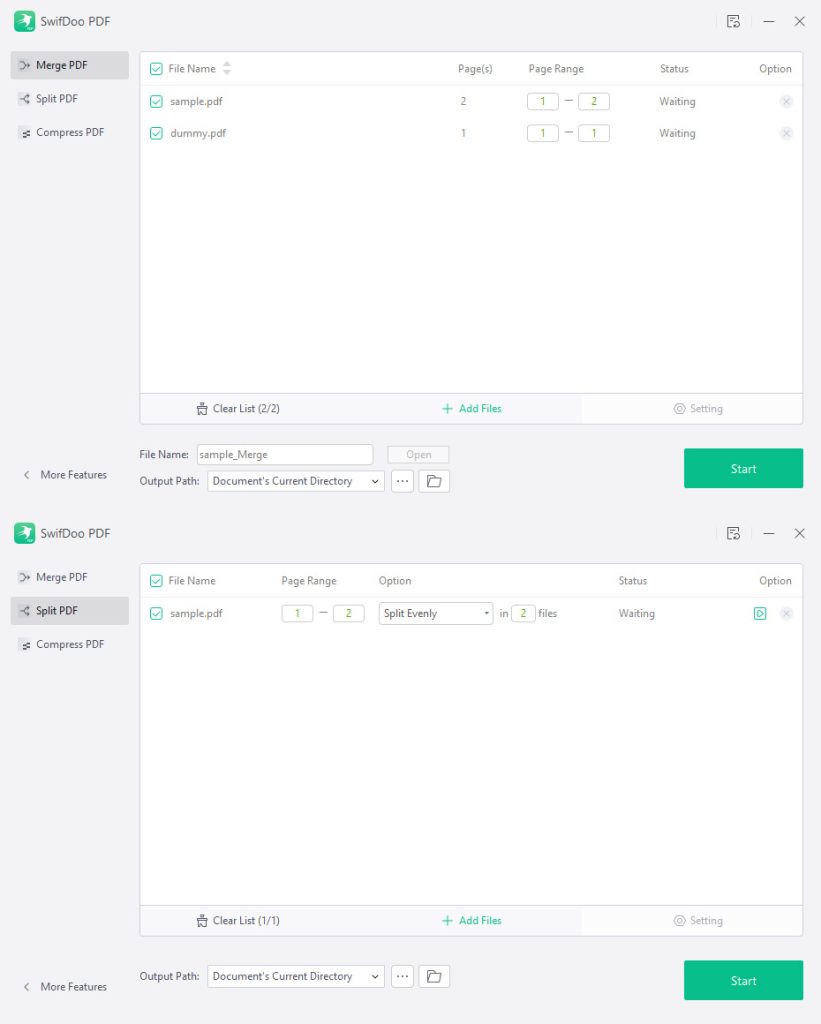Close the Split PDF window

799,534
